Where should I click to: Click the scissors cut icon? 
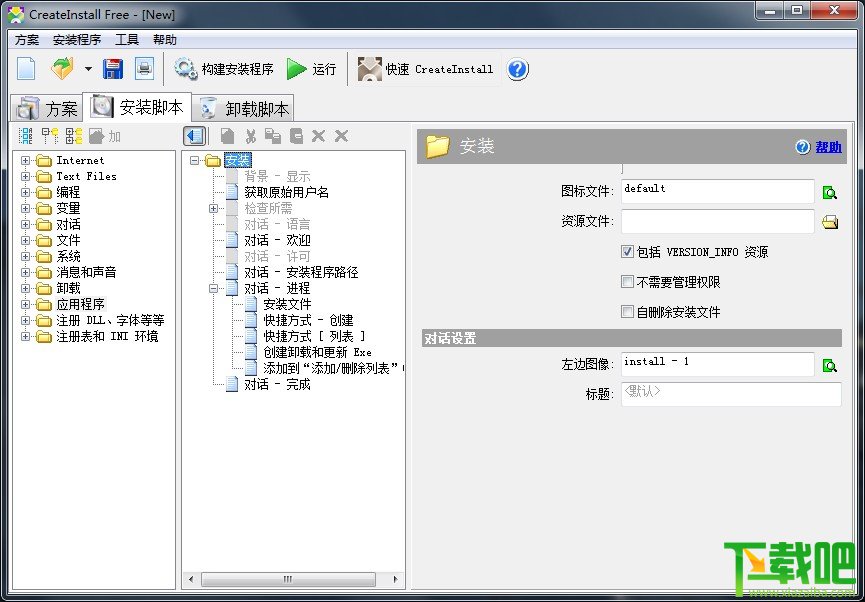click(x=251, y=136)
